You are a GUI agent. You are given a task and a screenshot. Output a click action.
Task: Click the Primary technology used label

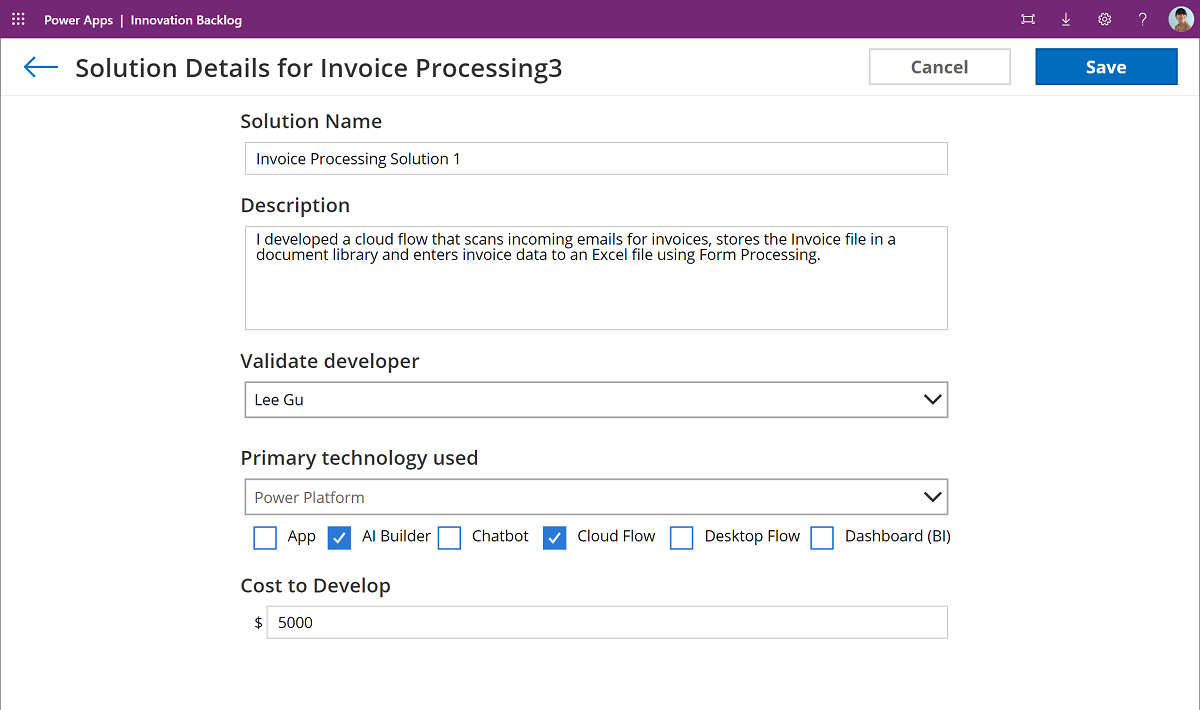pyautogui.click(x=359, y=458)
